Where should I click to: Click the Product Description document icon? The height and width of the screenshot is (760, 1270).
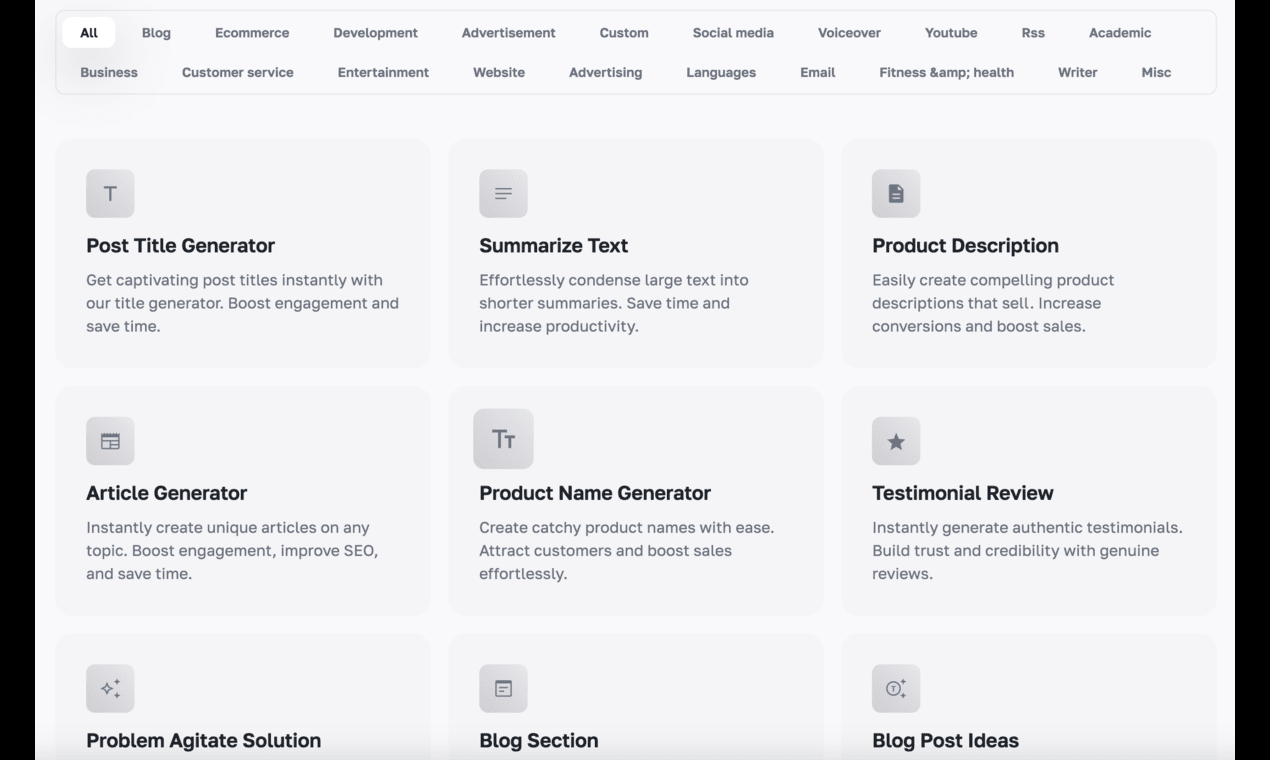[896, 194]
